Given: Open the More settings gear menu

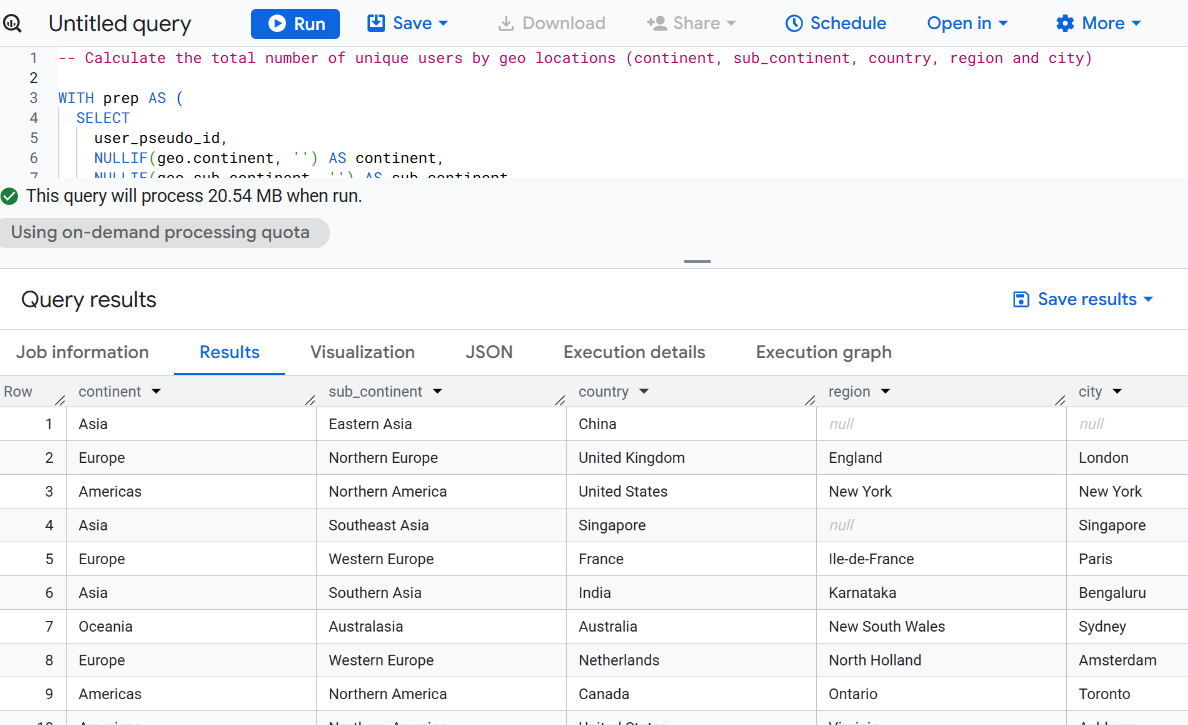Looking at the screenshot, I should tap(1098, 23).
